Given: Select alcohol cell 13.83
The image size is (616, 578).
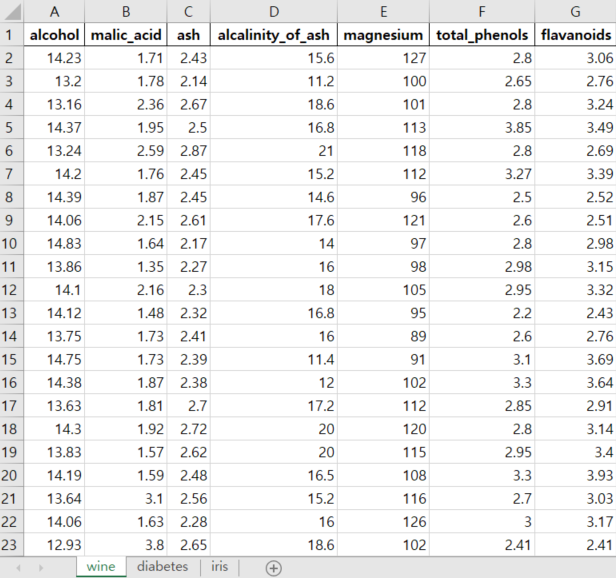Looking at the screenshot, I should click(x=54, y=452).
